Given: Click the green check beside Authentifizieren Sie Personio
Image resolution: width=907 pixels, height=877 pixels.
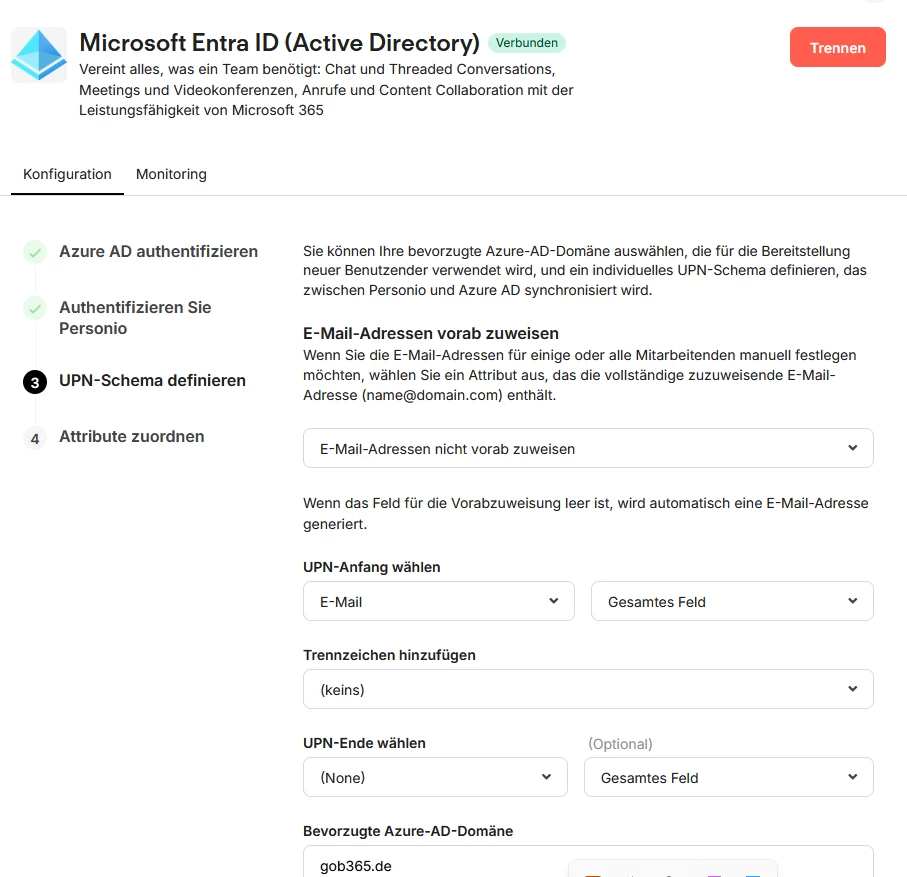Looking at the screenshot, I should click(35, 308).
